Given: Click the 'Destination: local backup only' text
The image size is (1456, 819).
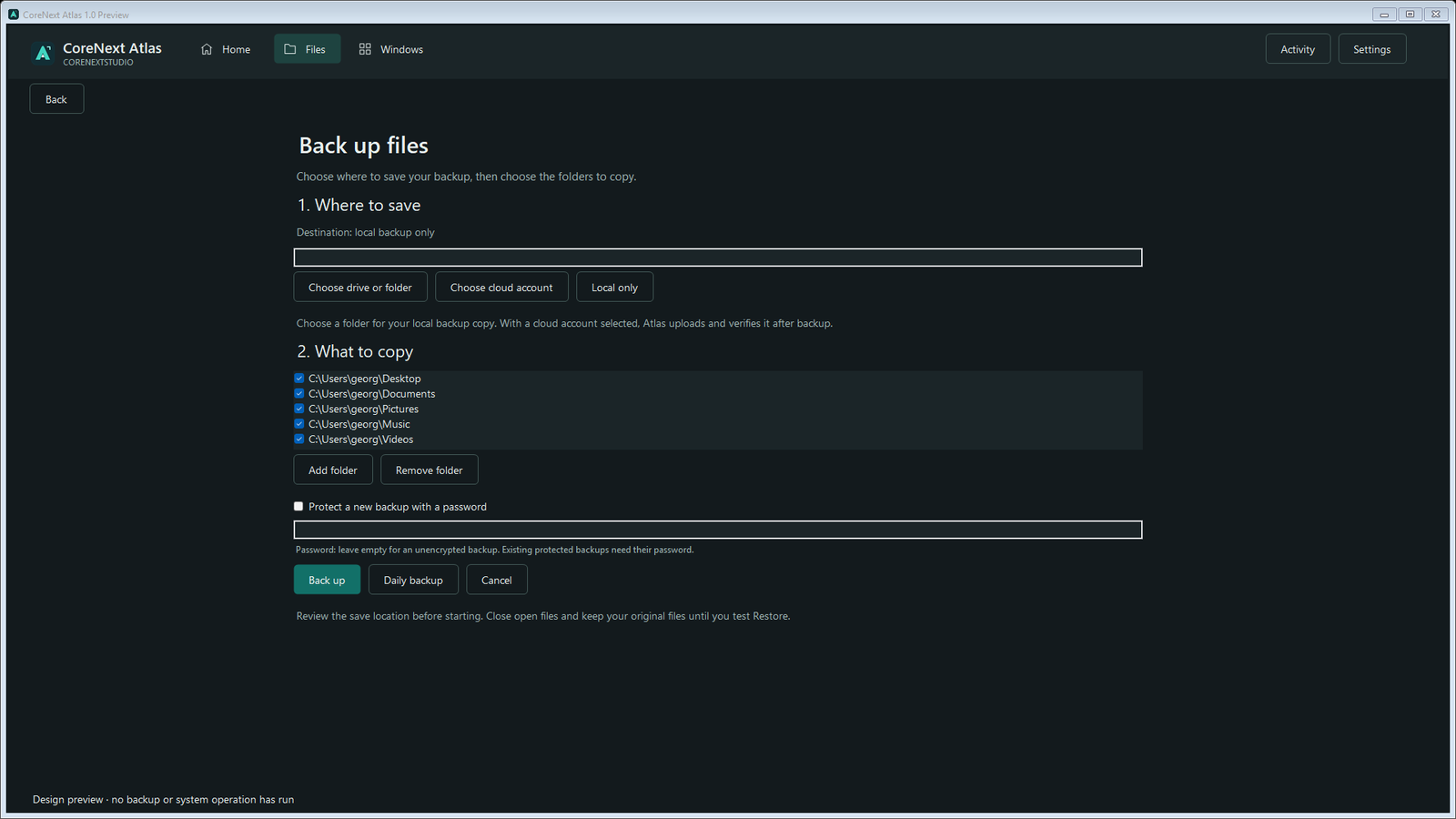Looking at the screenshot, I should [x=365, y=233].
